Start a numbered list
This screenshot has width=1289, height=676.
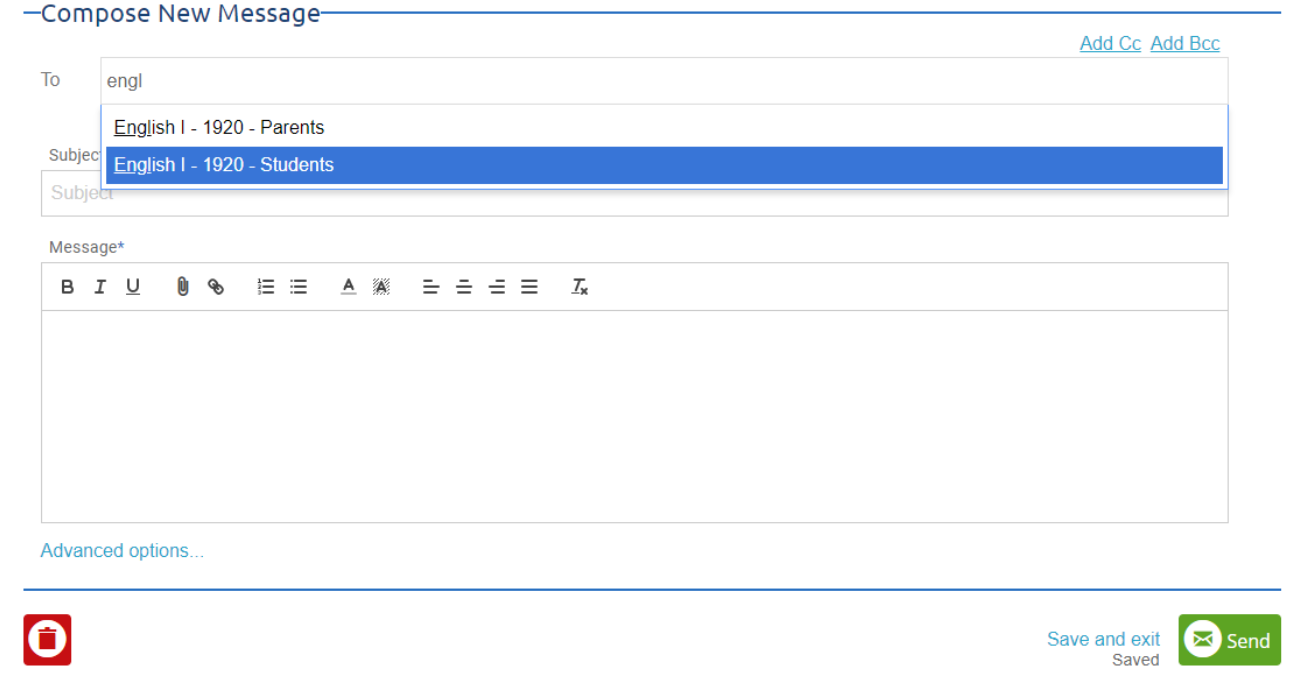coord(266,287)
